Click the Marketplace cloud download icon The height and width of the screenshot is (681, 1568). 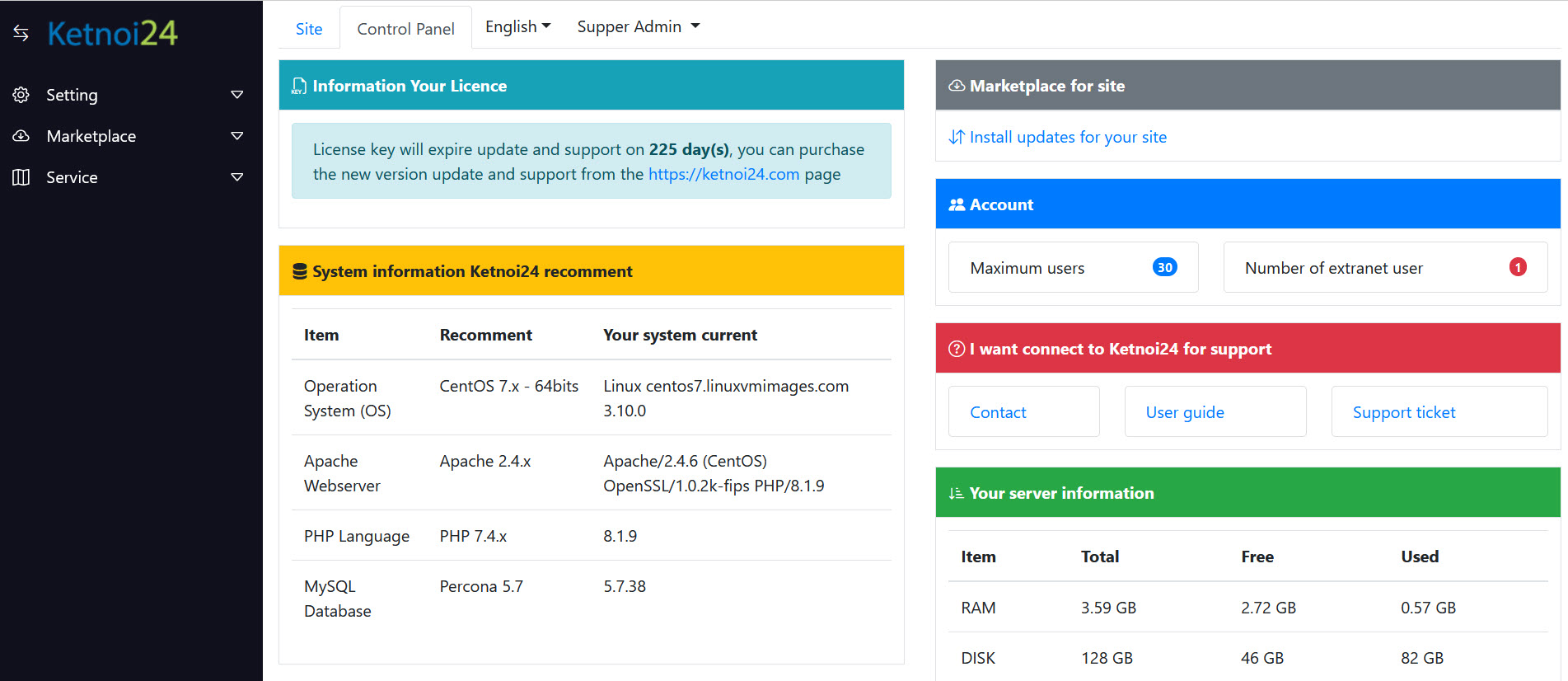point(21,136)
